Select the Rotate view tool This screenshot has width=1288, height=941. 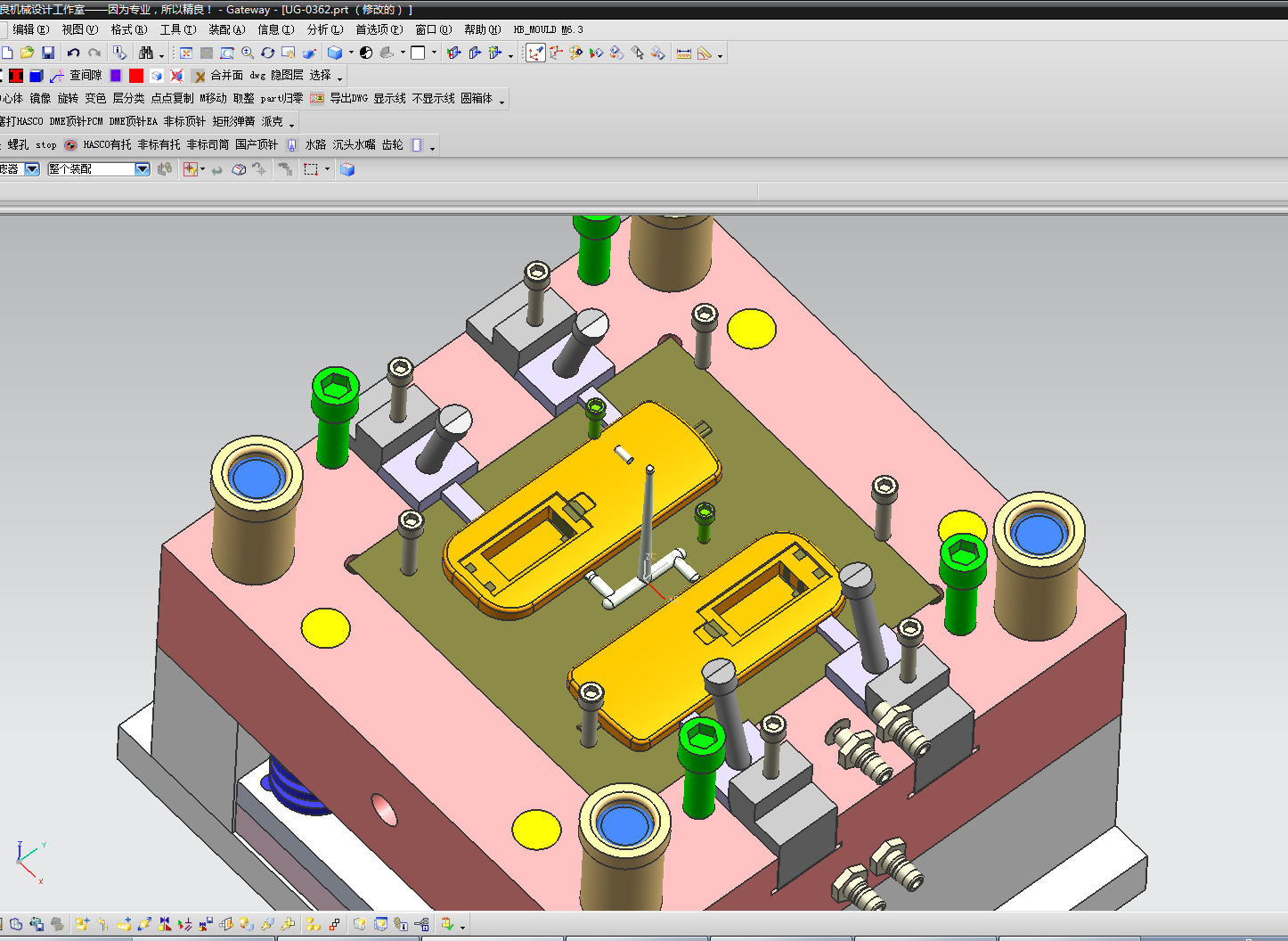point(268,53)
